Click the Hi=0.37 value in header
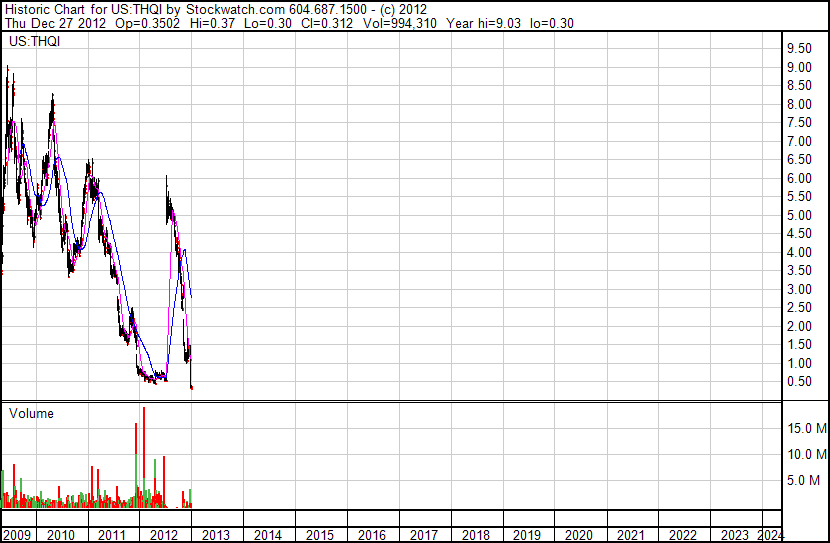Viewport: 830px width, 543px height. pyautogui.click(x=212, y=23)
